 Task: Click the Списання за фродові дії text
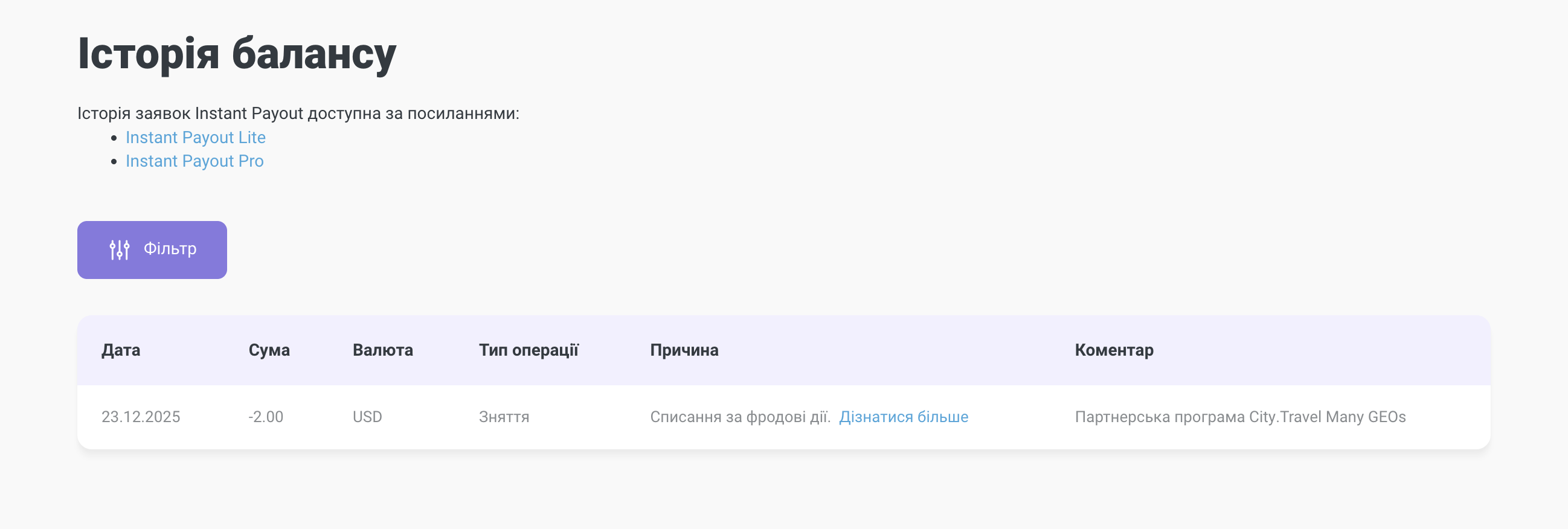click(x=739, y=417)
